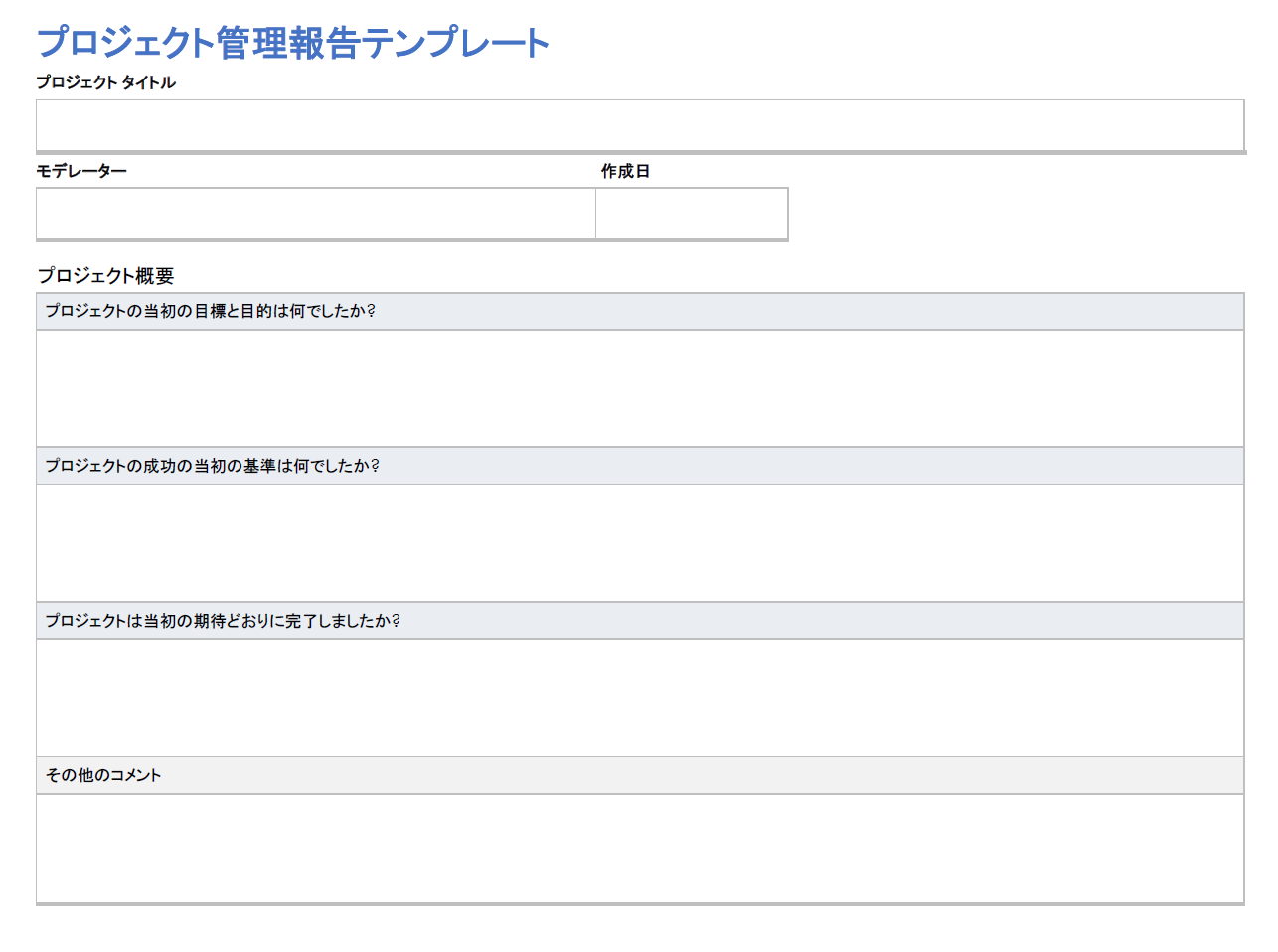Click the プロジェクト タイトル input box
Image resolution: width=1278 pixels, height=952 pixels.
pos(640,125)
